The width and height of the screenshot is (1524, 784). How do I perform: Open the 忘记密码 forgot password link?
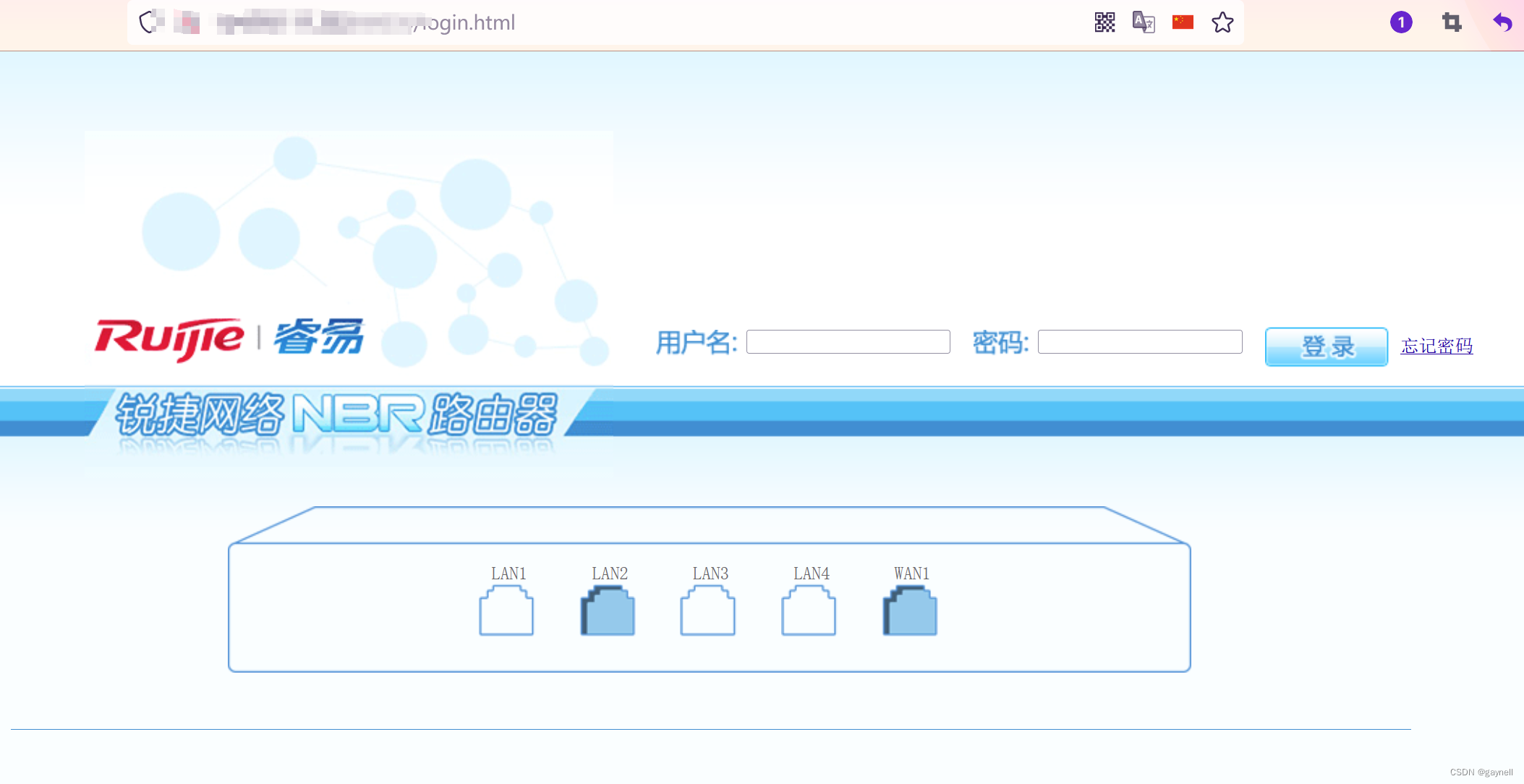click(1436, 346)
